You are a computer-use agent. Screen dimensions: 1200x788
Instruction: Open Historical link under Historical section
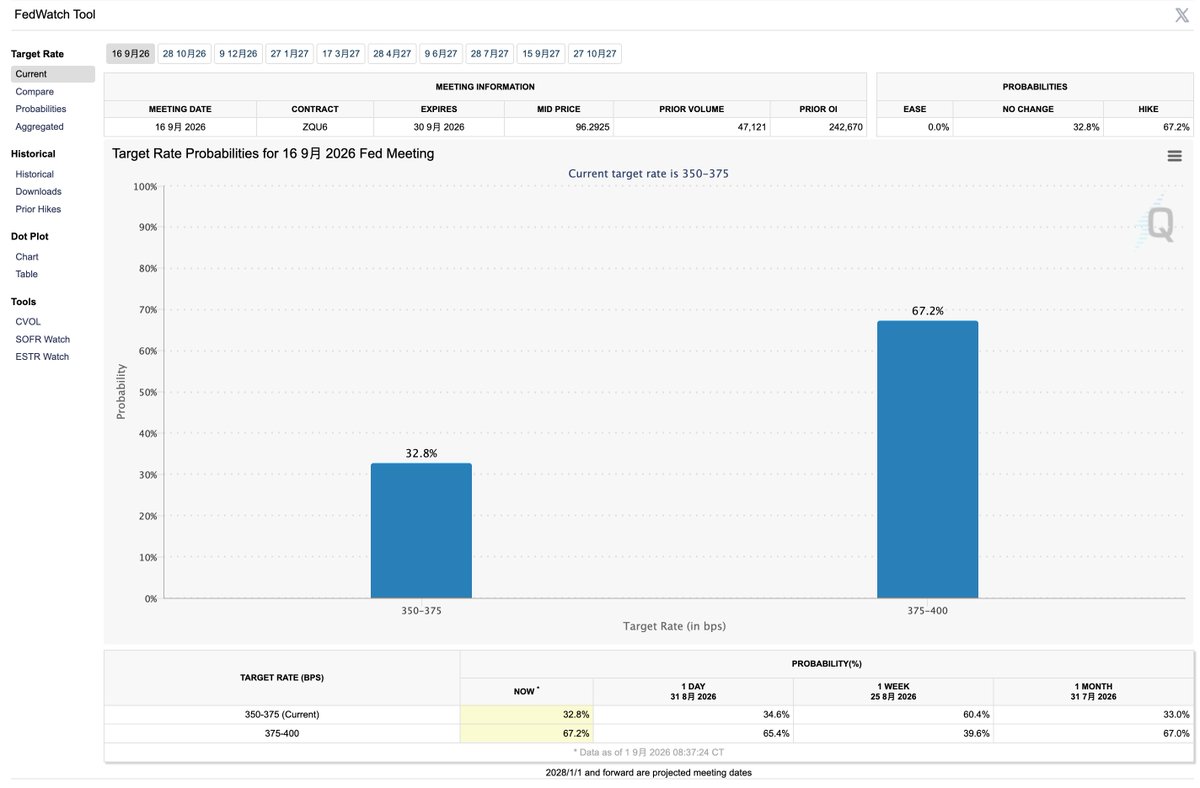pos(35,174)
